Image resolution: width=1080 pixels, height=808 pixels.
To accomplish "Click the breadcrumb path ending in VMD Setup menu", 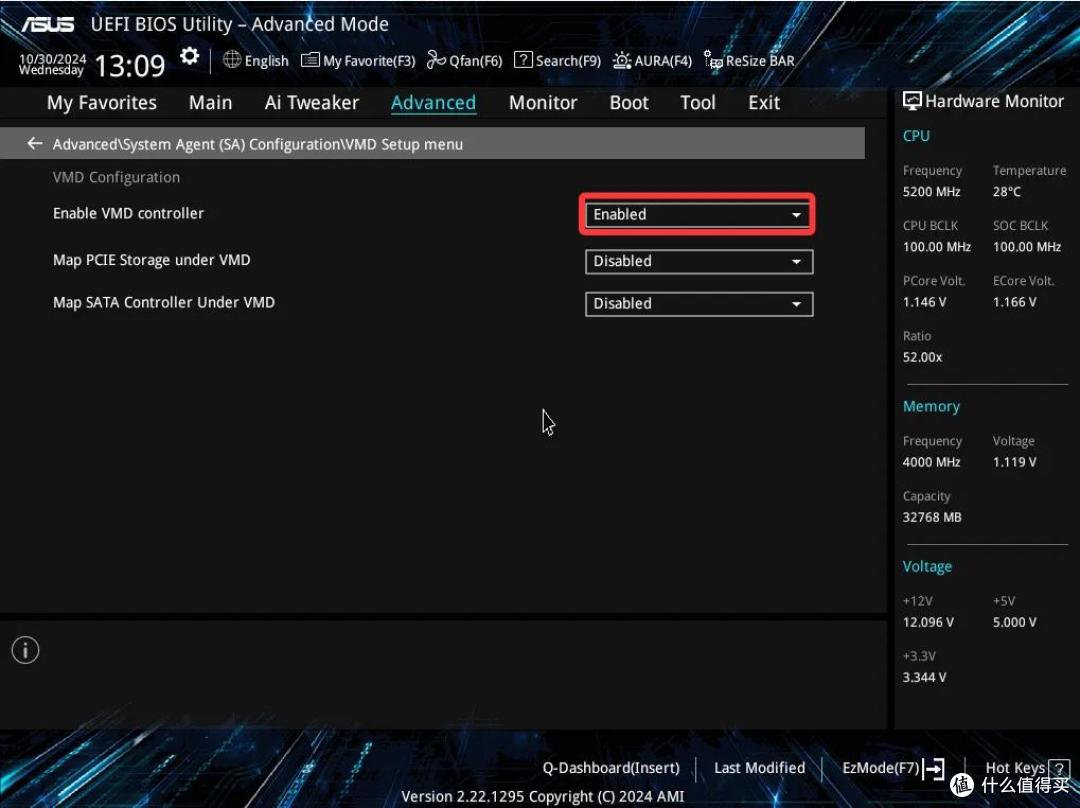I will pos(258,144).
